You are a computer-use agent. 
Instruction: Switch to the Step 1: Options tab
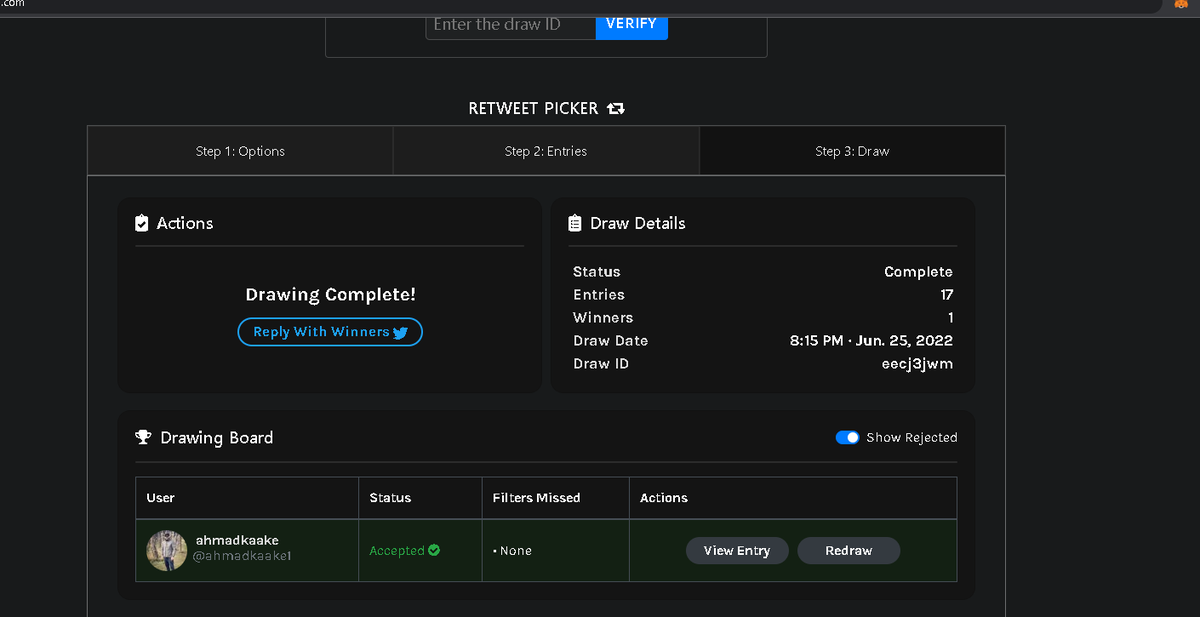[240, 150]
